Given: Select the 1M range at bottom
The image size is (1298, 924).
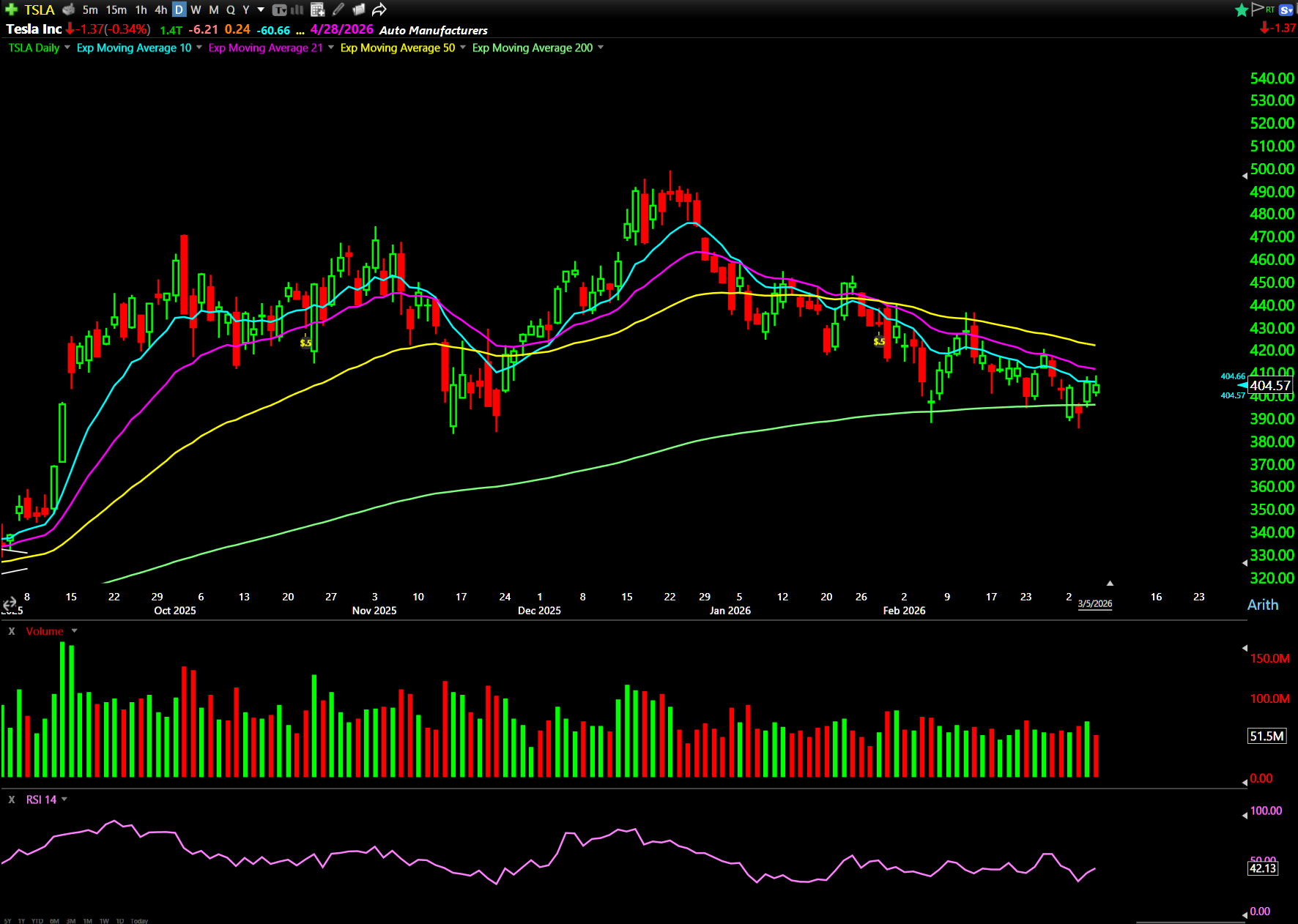Looking at the screenshot, I should pyautogui.click(x=87, y=920).
